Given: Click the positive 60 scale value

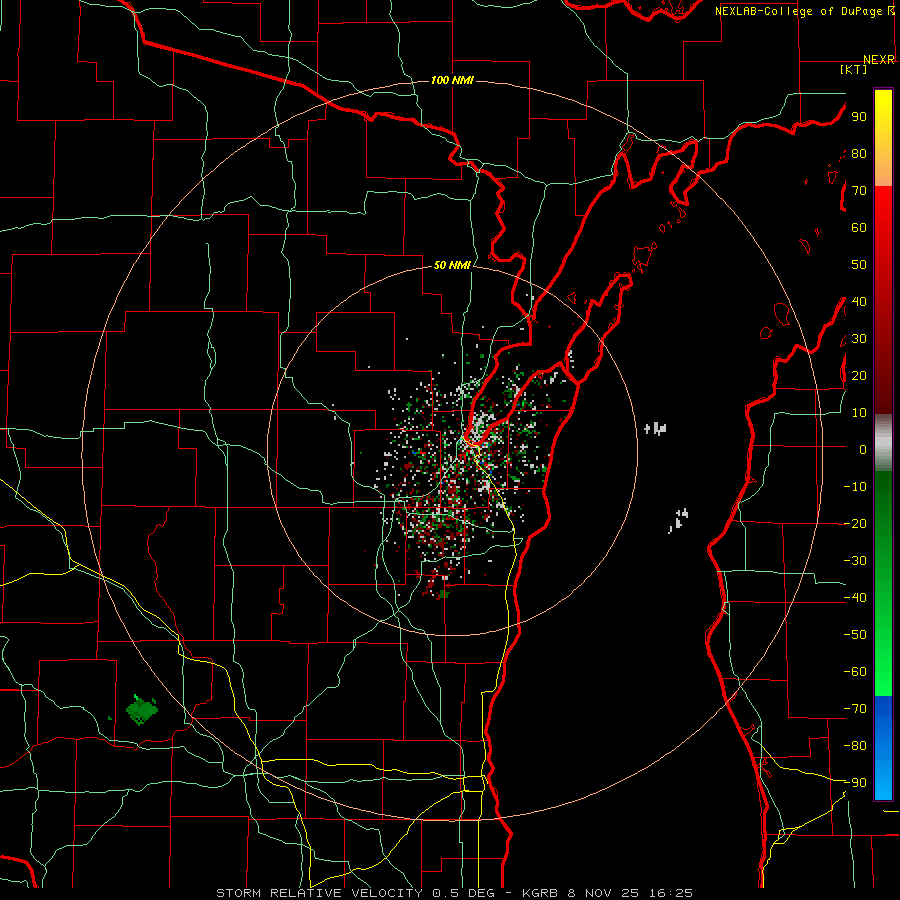Looking at the screenshot, I should point(859,228).
